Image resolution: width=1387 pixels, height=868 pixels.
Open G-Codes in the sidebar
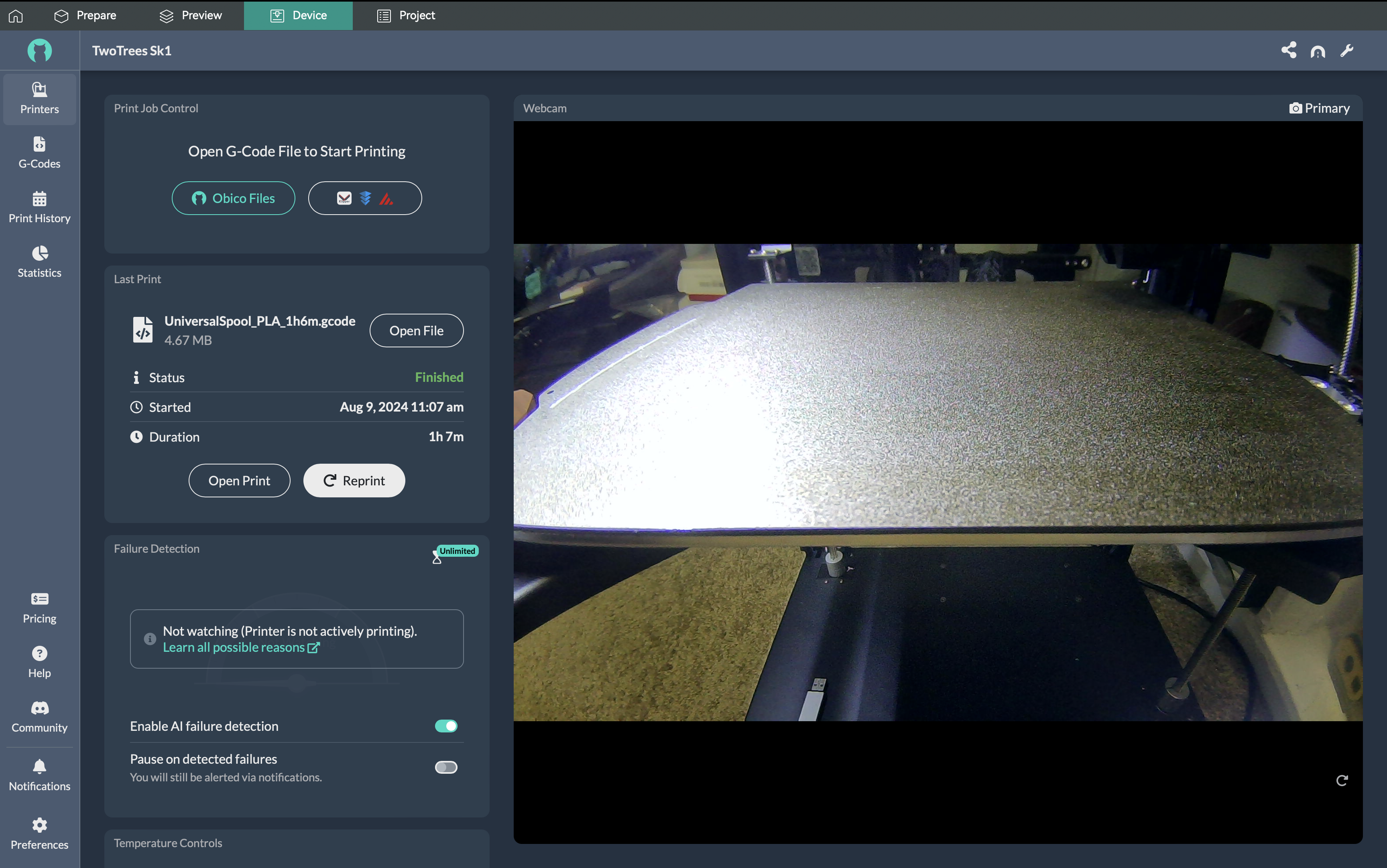40,153
